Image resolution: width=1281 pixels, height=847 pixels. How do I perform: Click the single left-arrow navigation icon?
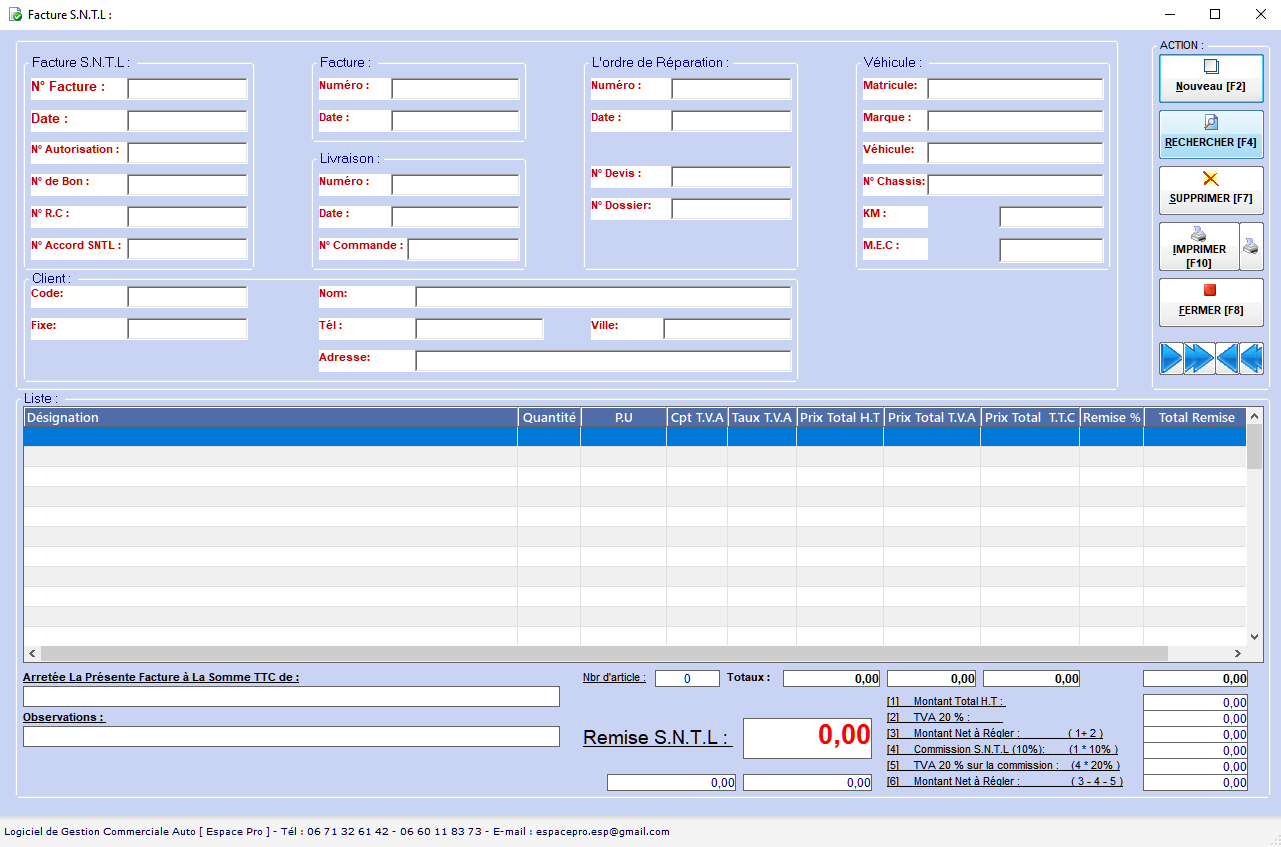1227,358
